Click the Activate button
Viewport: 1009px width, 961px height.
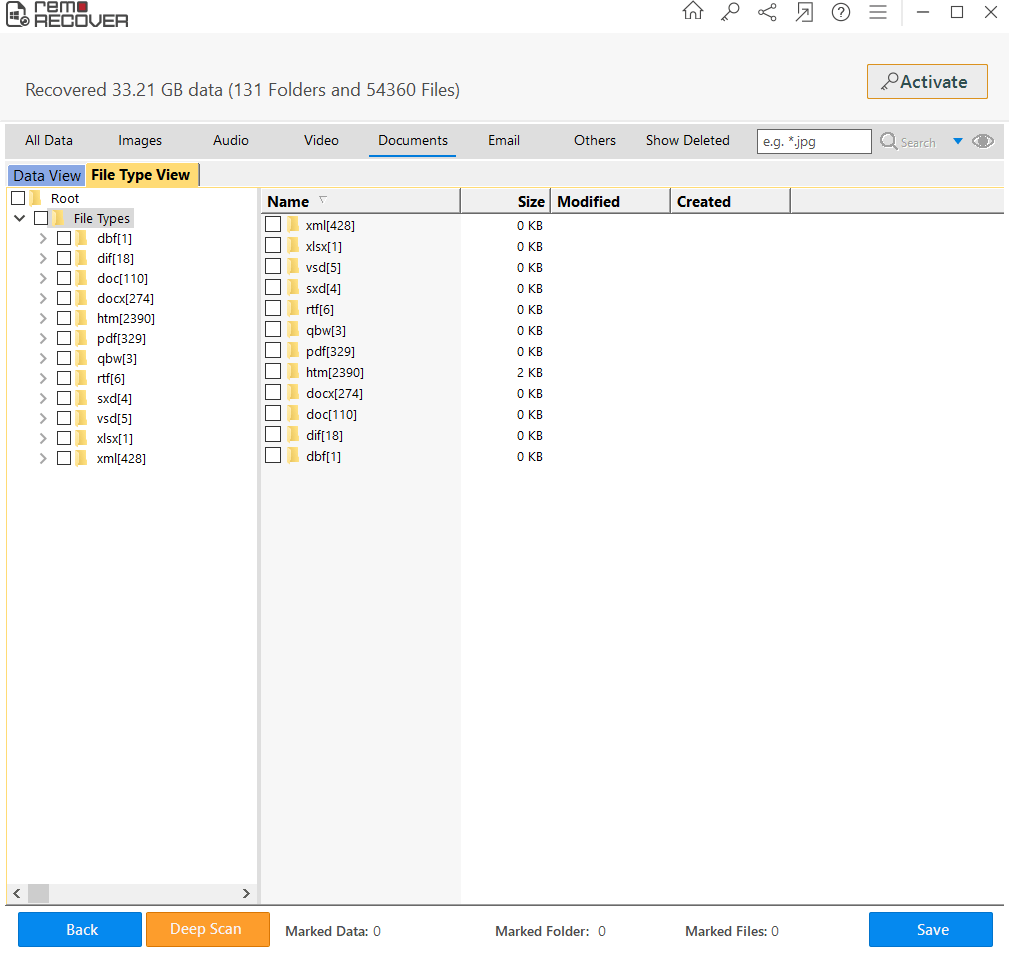tap(927, 82)
